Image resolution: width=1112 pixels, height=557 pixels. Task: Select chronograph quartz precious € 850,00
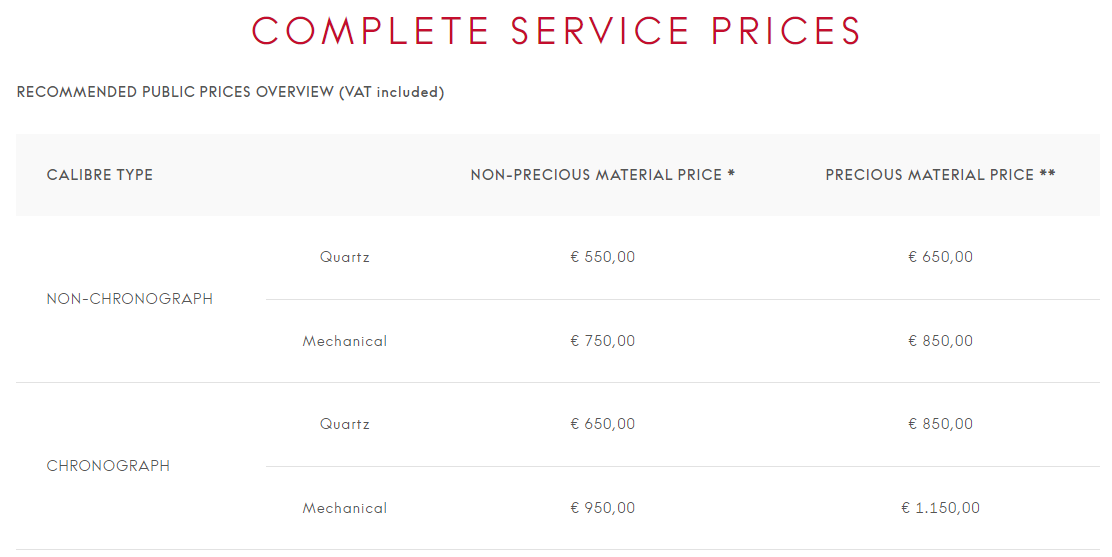(940, 424)
